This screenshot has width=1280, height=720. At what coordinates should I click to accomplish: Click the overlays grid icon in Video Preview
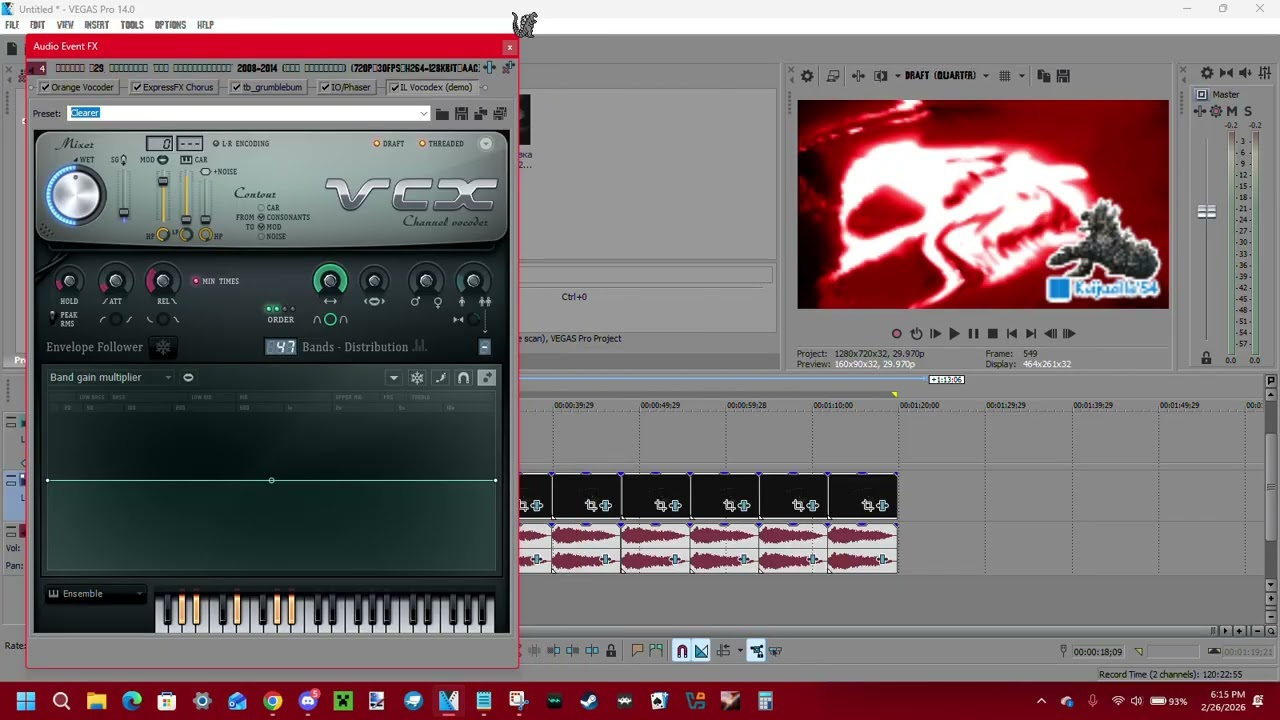[x=1005, y=76]
